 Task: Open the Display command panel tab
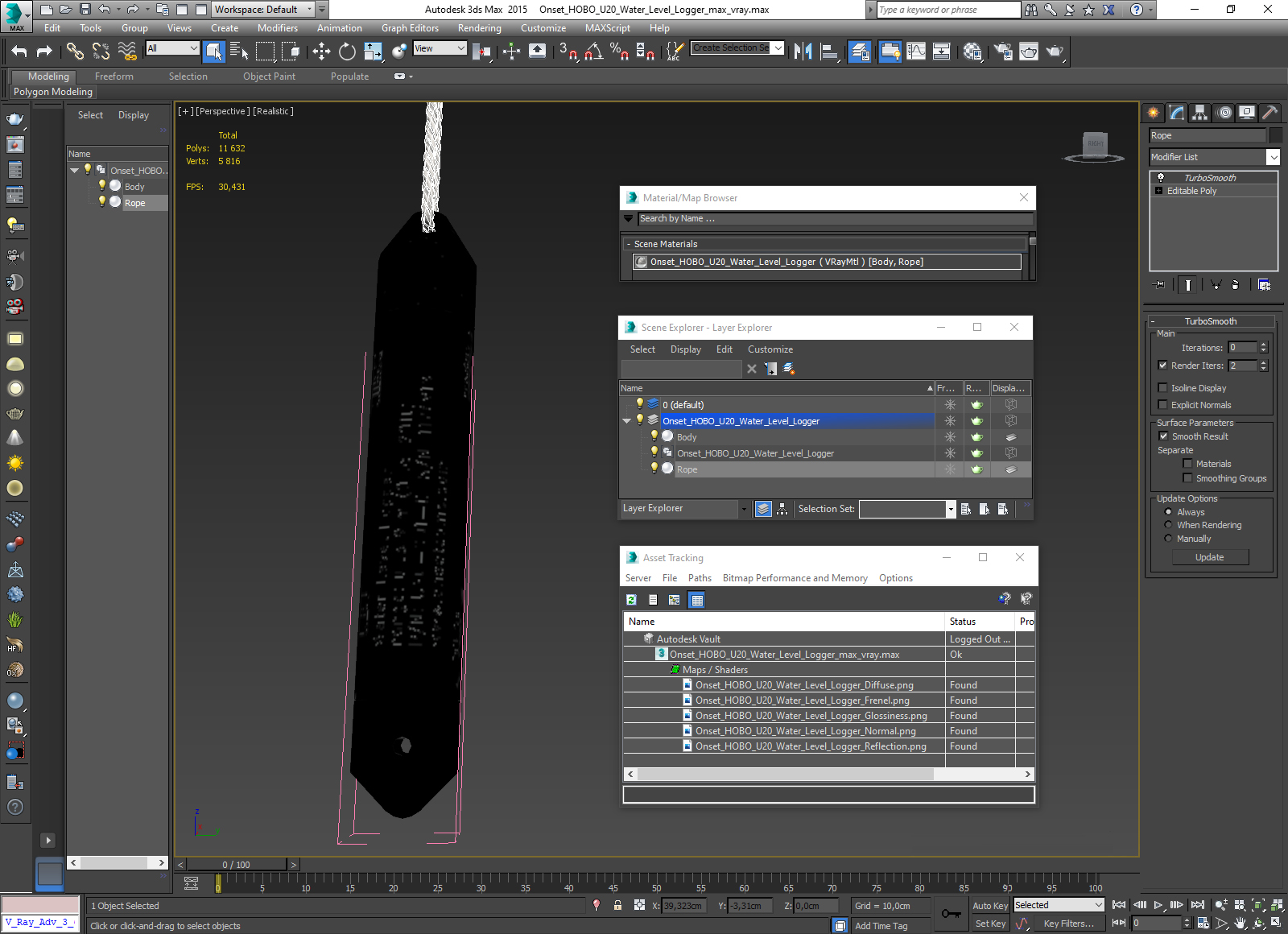pyautogui.click(x=1247, y=113)
